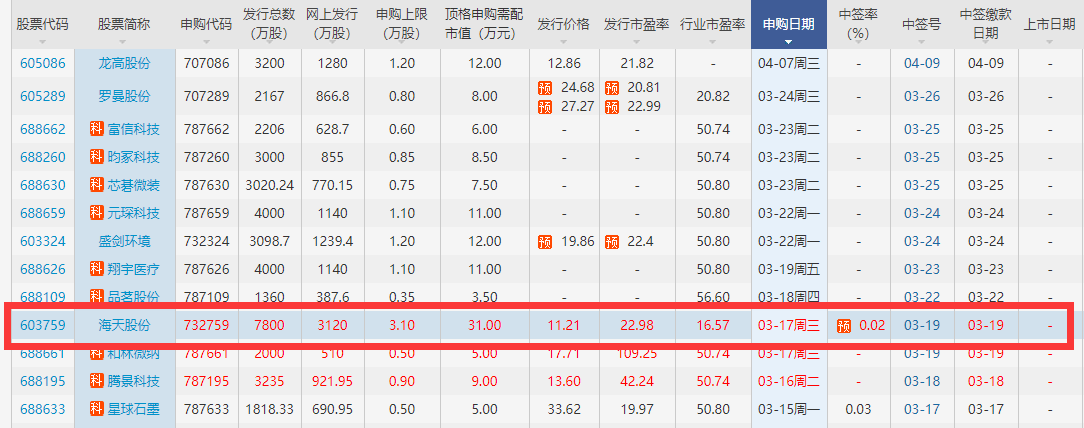Viewport: 1084px width, 428px height.
Task: Sort by 发行市盈率 header
Action: click(x=637, y=26)
